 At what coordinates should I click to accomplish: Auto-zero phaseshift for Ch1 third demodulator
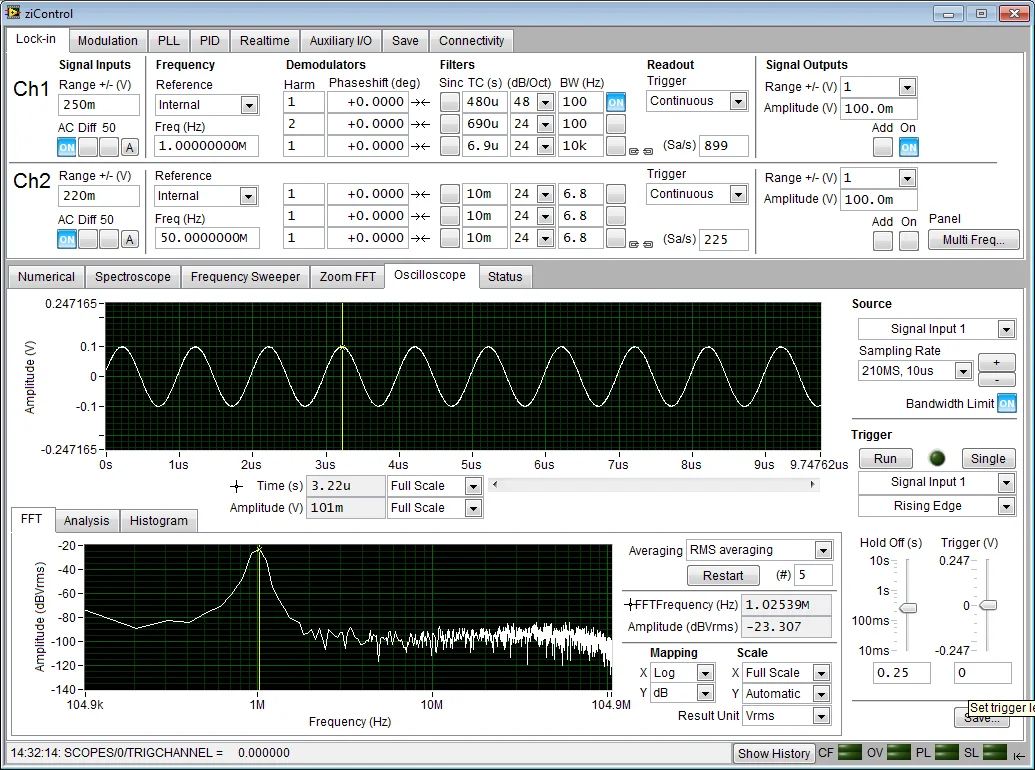pyautogui.click(x=420, y=146)
